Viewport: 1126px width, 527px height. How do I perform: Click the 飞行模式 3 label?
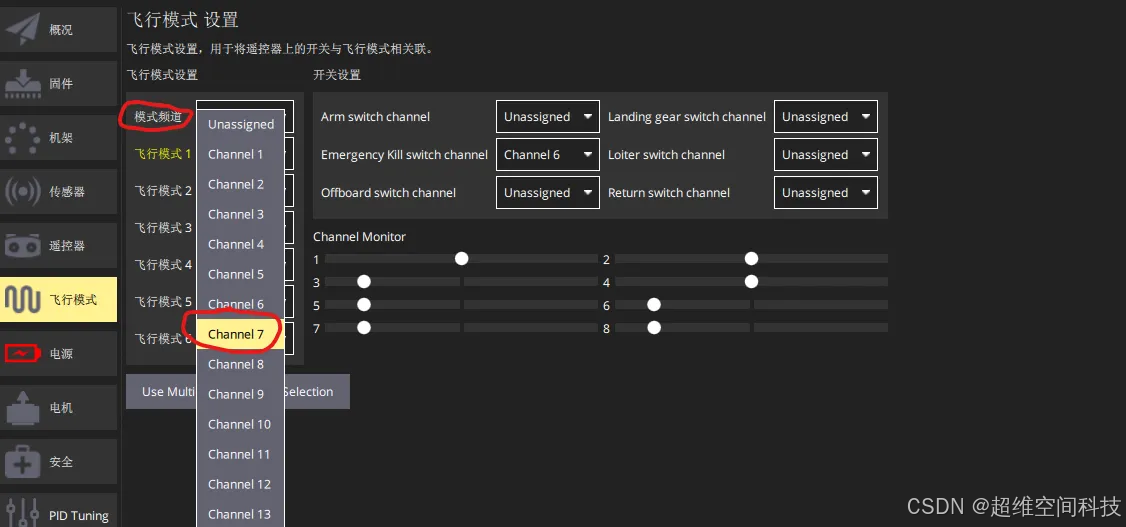click(163, 228)
